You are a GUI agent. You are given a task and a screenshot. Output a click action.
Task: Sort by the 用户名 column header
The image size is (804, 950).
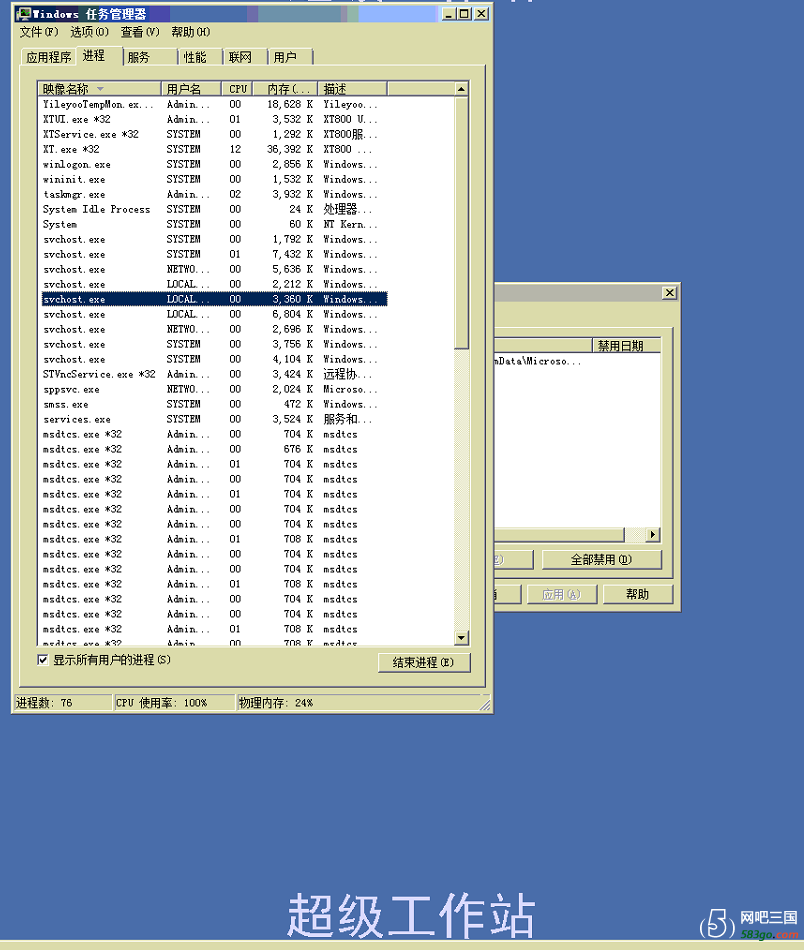191,89
